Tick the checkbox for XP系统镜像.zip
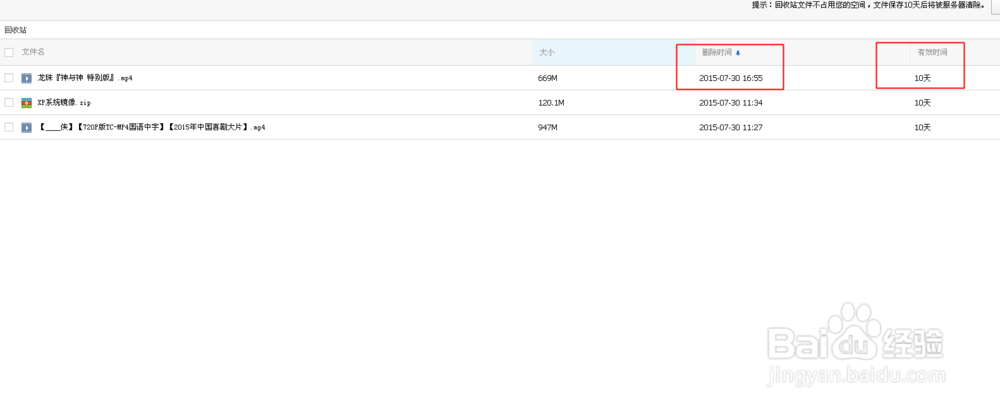Viewport: 1000px width, 409px height. tap(9, 103)
